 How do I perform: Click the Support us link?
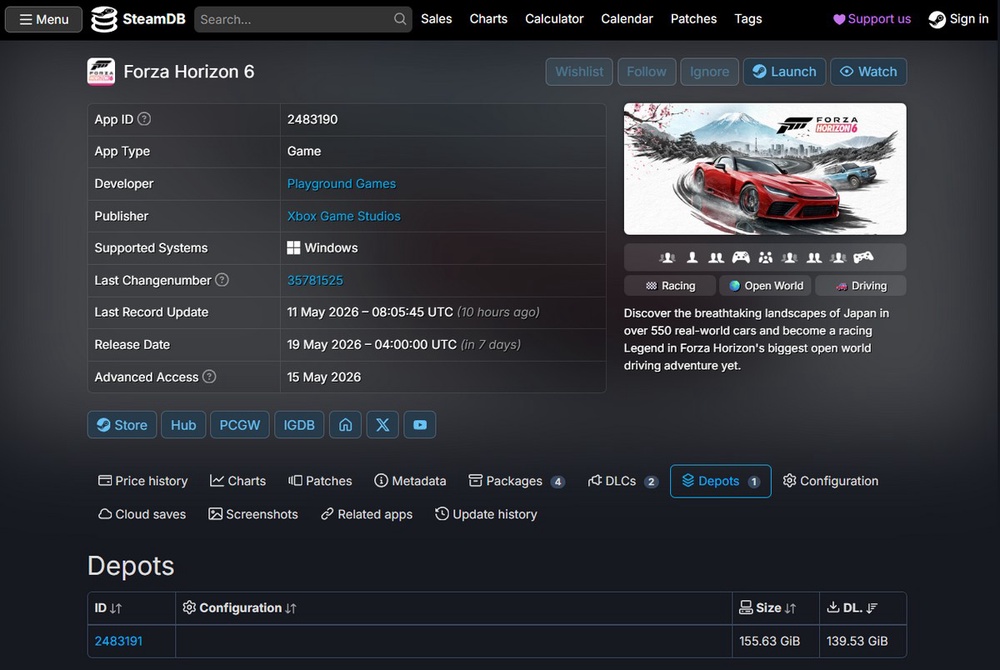coord(872,19)
